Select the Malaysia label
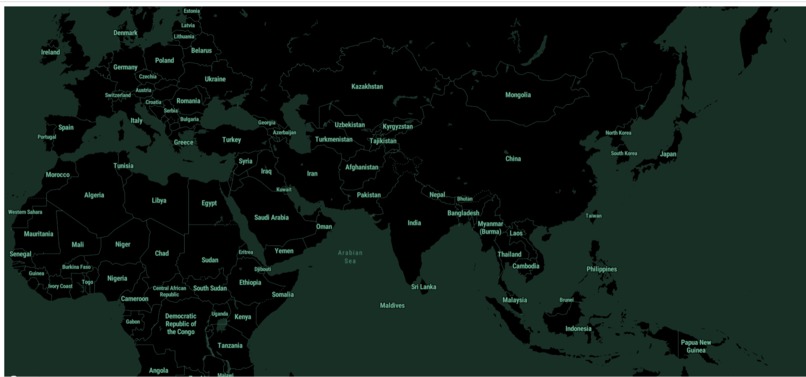Viewport: 806px width, 377px height. (x=515, y=300)
